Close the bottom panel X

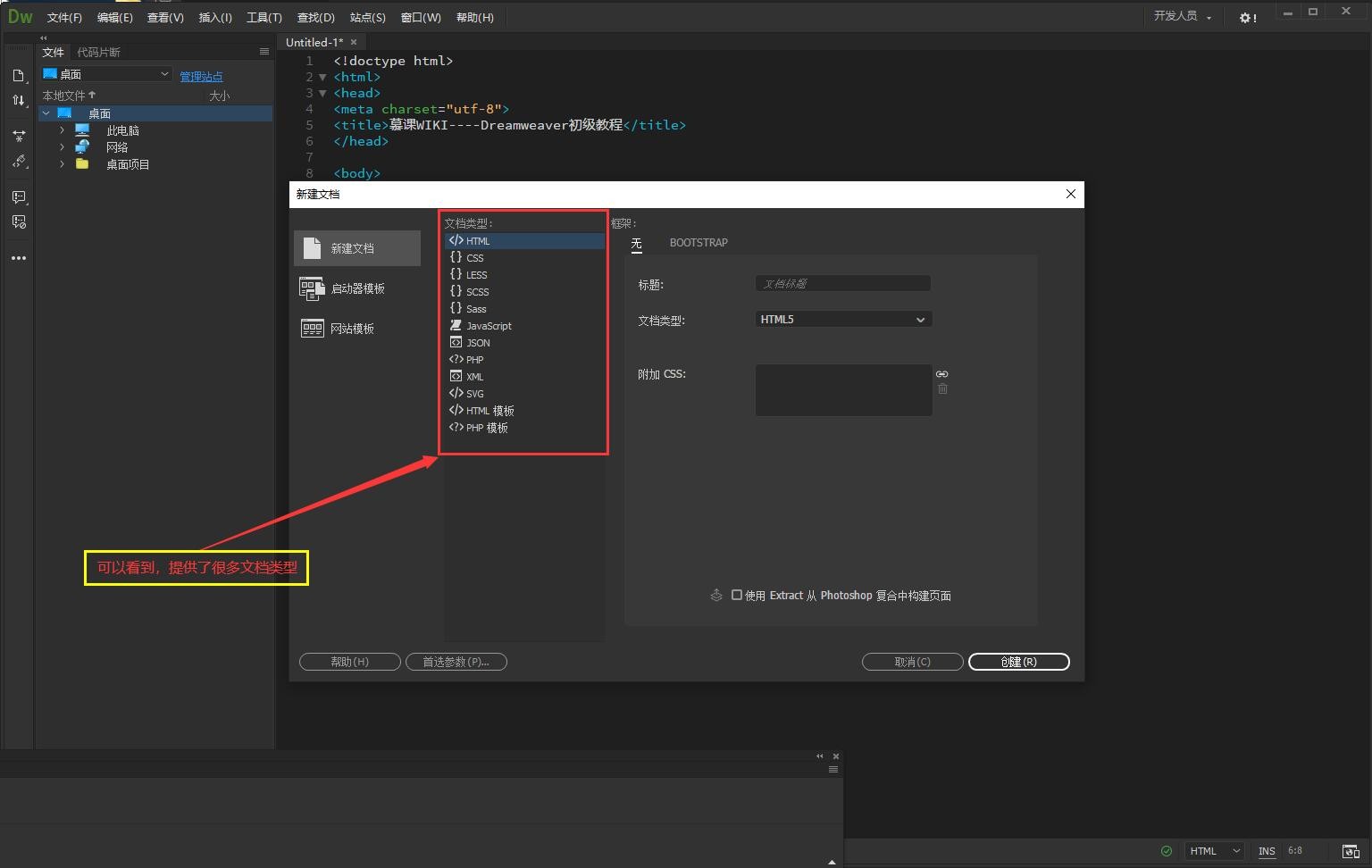click(x=836, y=756)
